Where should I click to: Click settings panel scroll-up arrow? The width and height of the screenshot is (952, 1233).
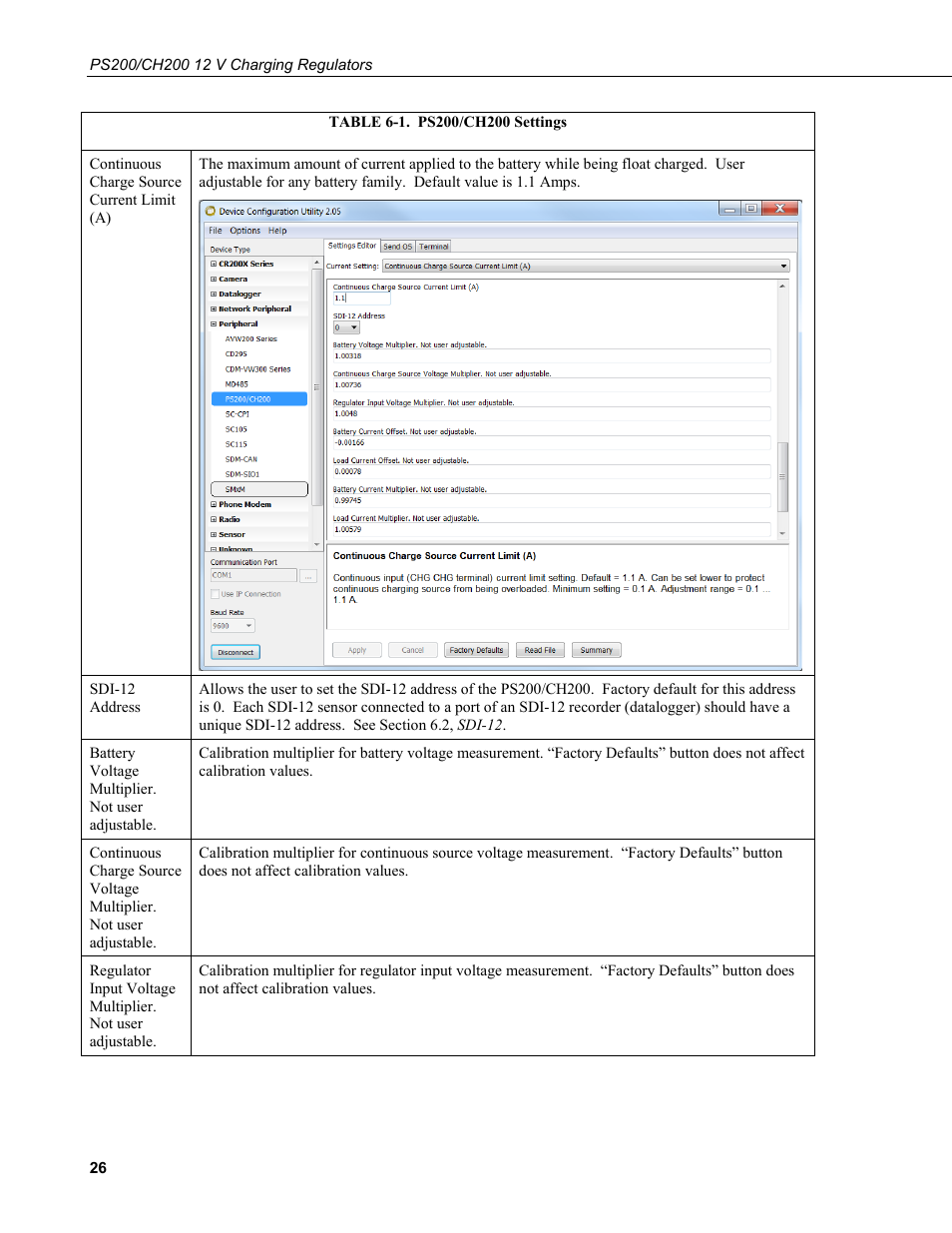tap(782, 287)
